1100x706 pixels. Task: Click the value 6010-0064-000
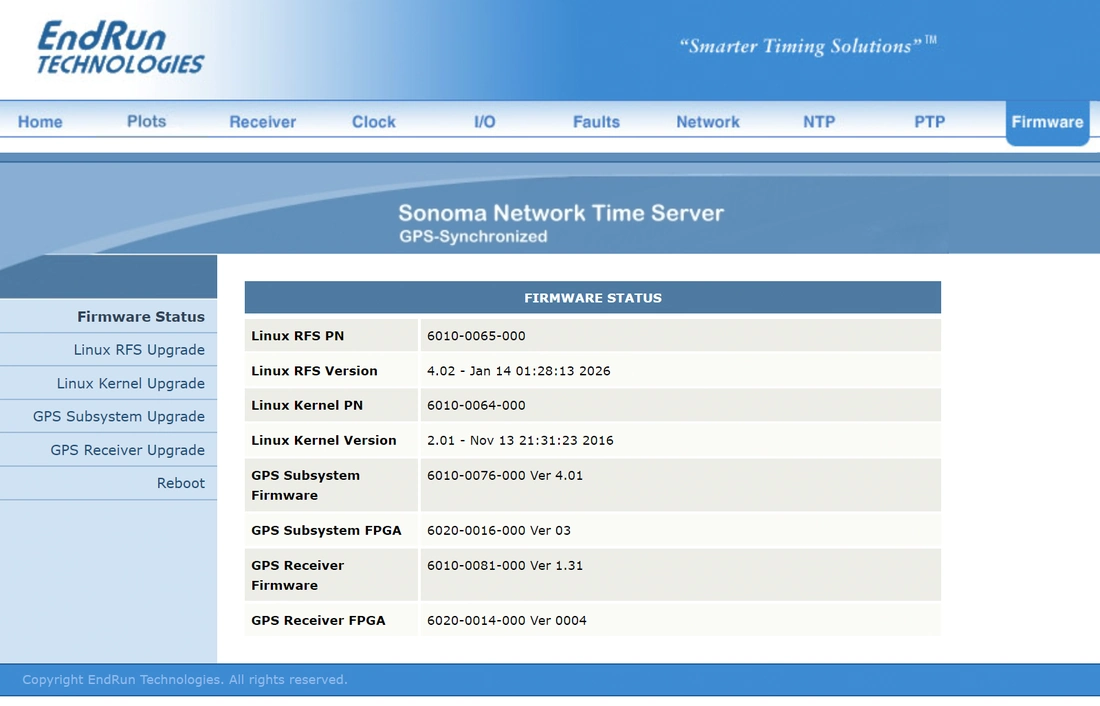(476, 405)
